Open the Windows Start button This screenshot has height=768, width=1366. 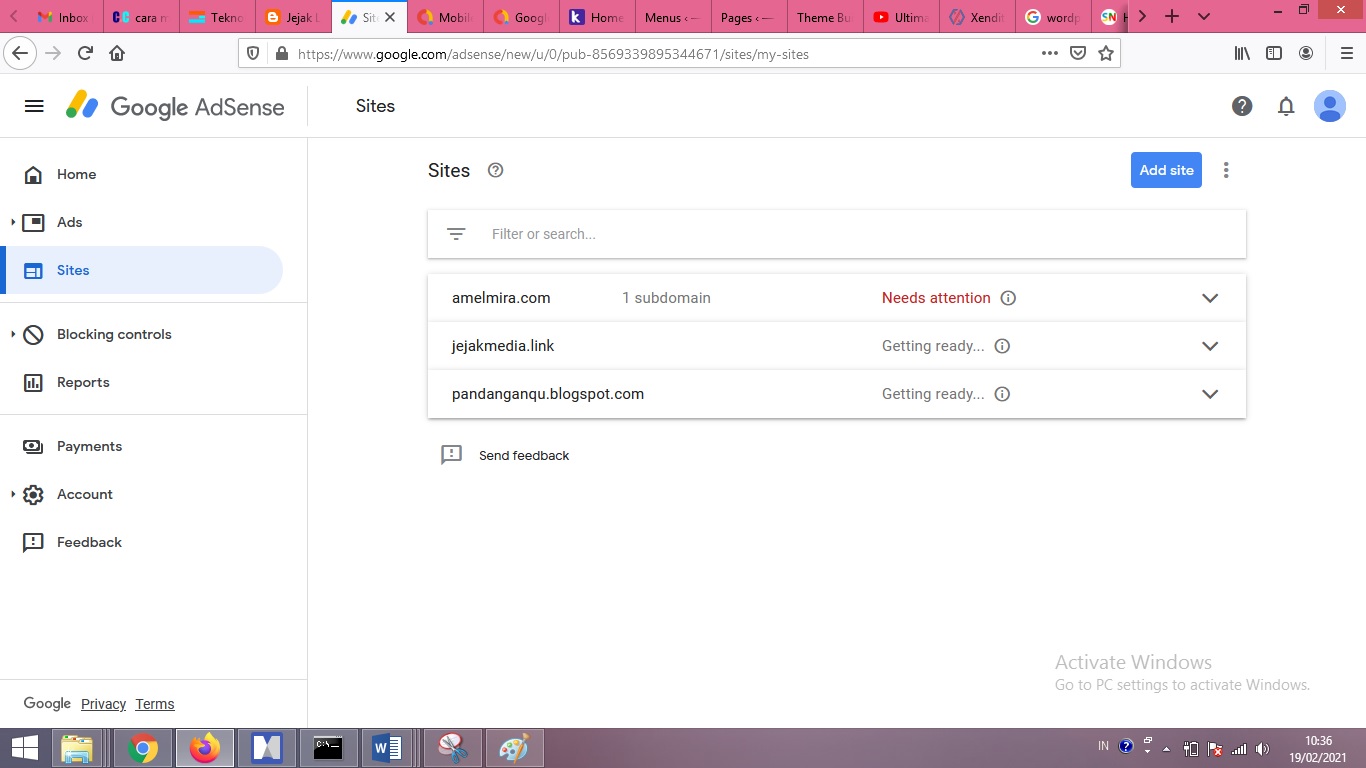click(x=25, y=748)
